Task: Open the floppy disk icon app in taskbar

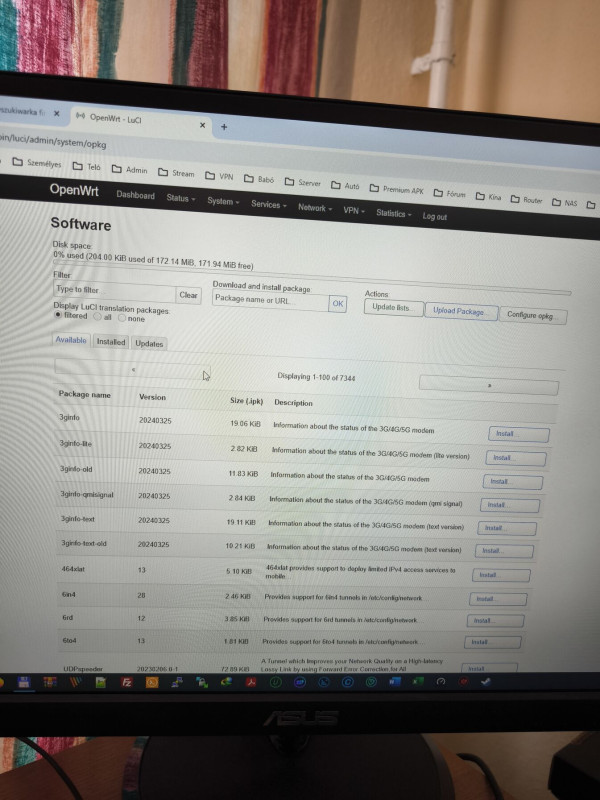Action: pyautogui.click(x=23, y=682)
